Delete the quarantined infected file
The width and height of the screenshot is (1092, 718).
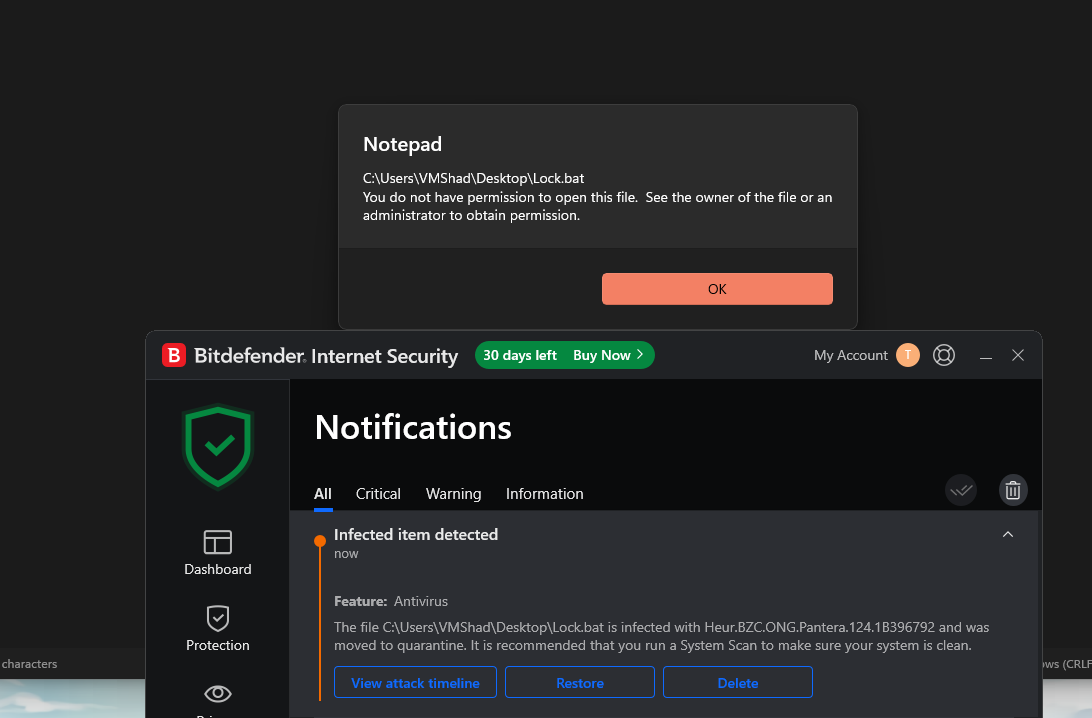pos(738,682)
